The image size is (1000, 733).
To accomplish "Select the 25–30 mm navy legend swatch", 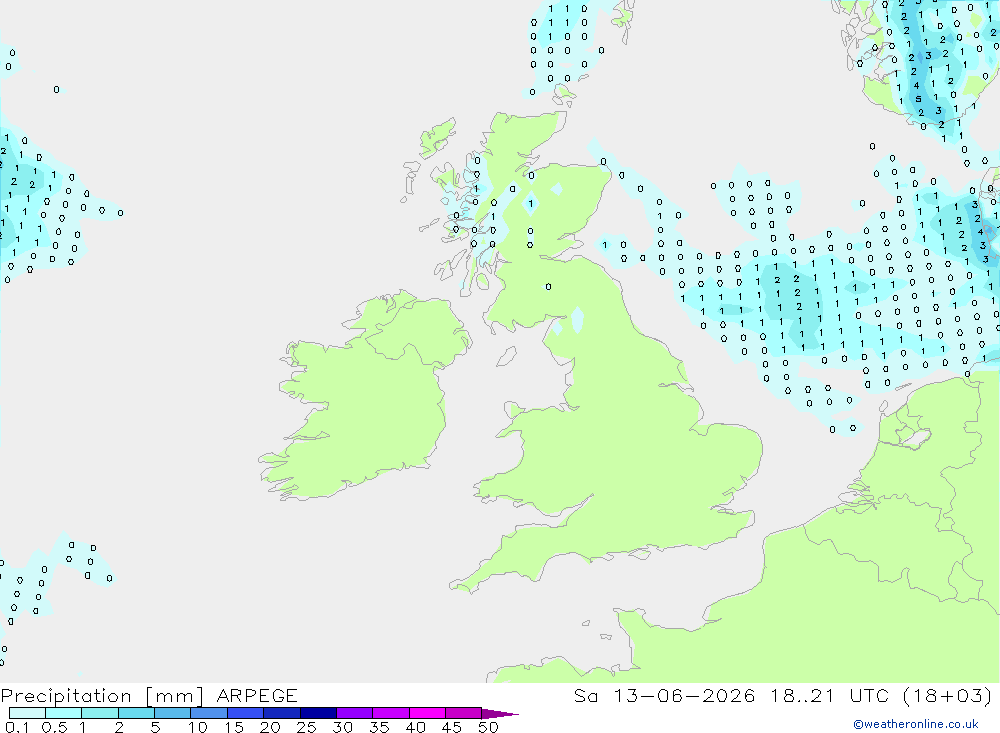I will (x=318, y=713).
